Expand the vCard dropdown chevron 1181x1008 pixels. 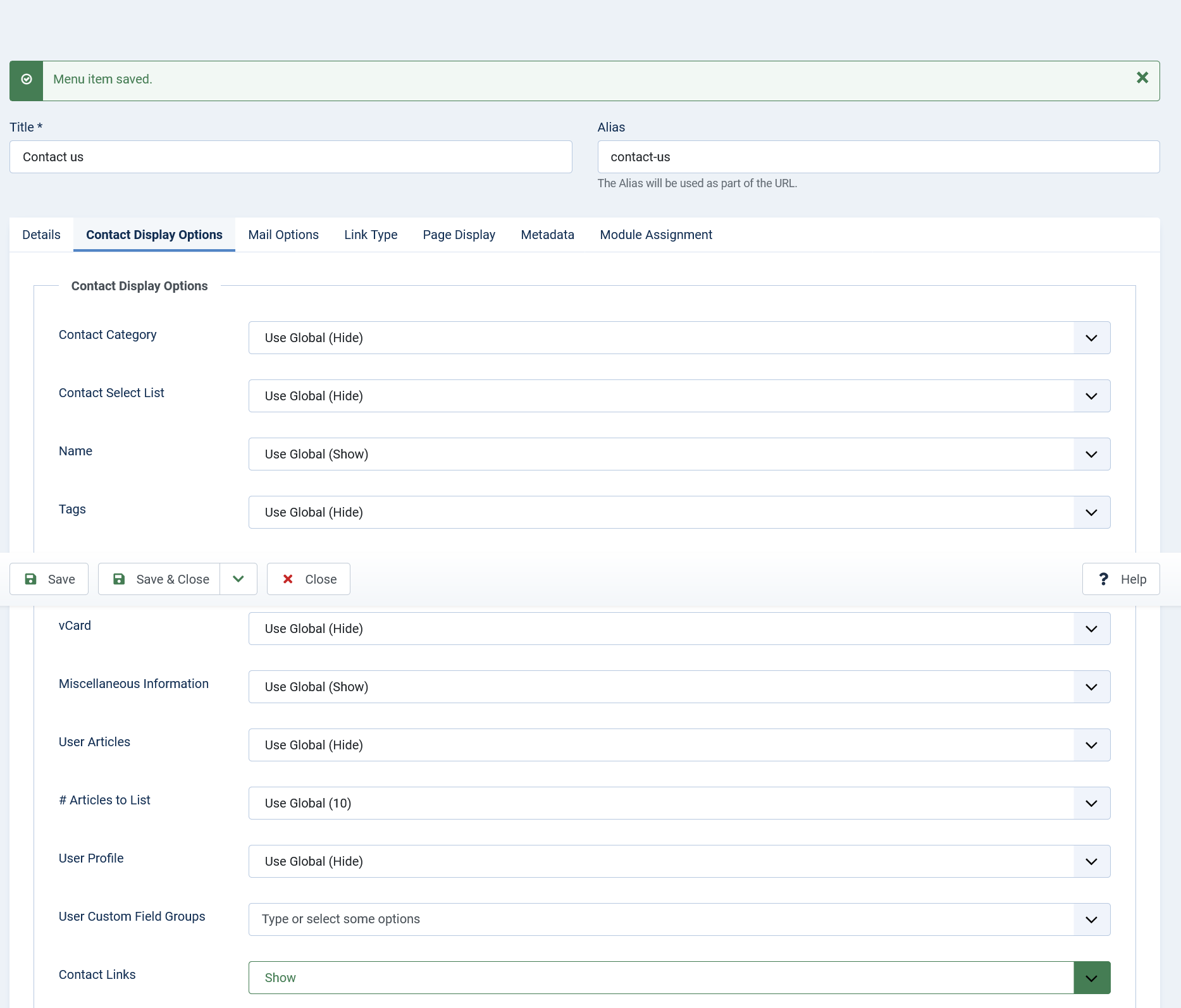[x=1091, y=629]
